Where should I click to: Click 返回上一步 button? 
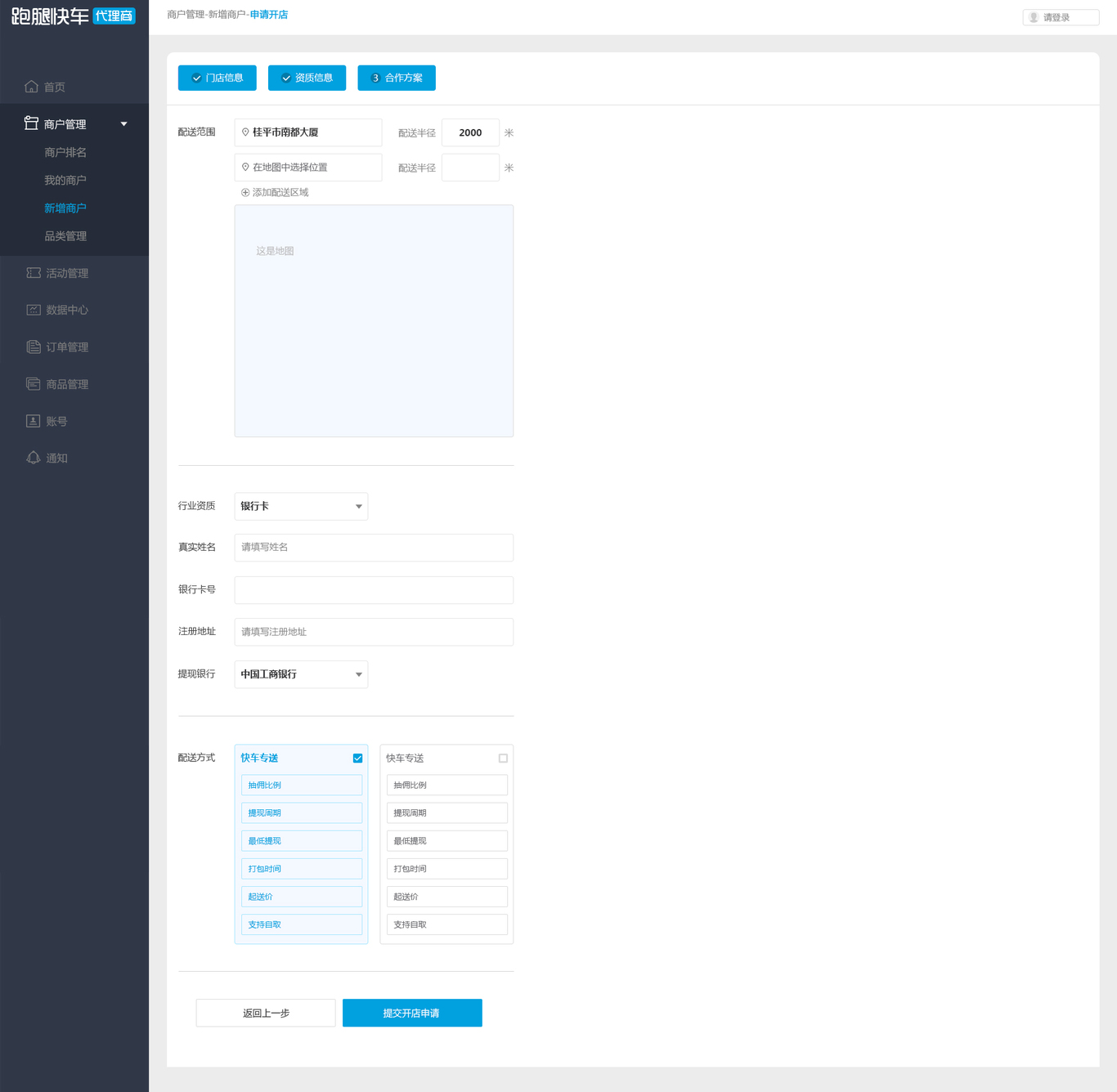[x=266, y=1013]
